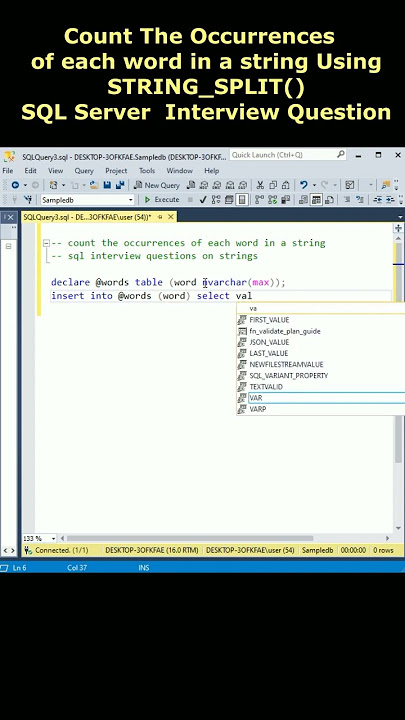
Task: Collapse the comment block outline
Action: (x=46, y=243)
